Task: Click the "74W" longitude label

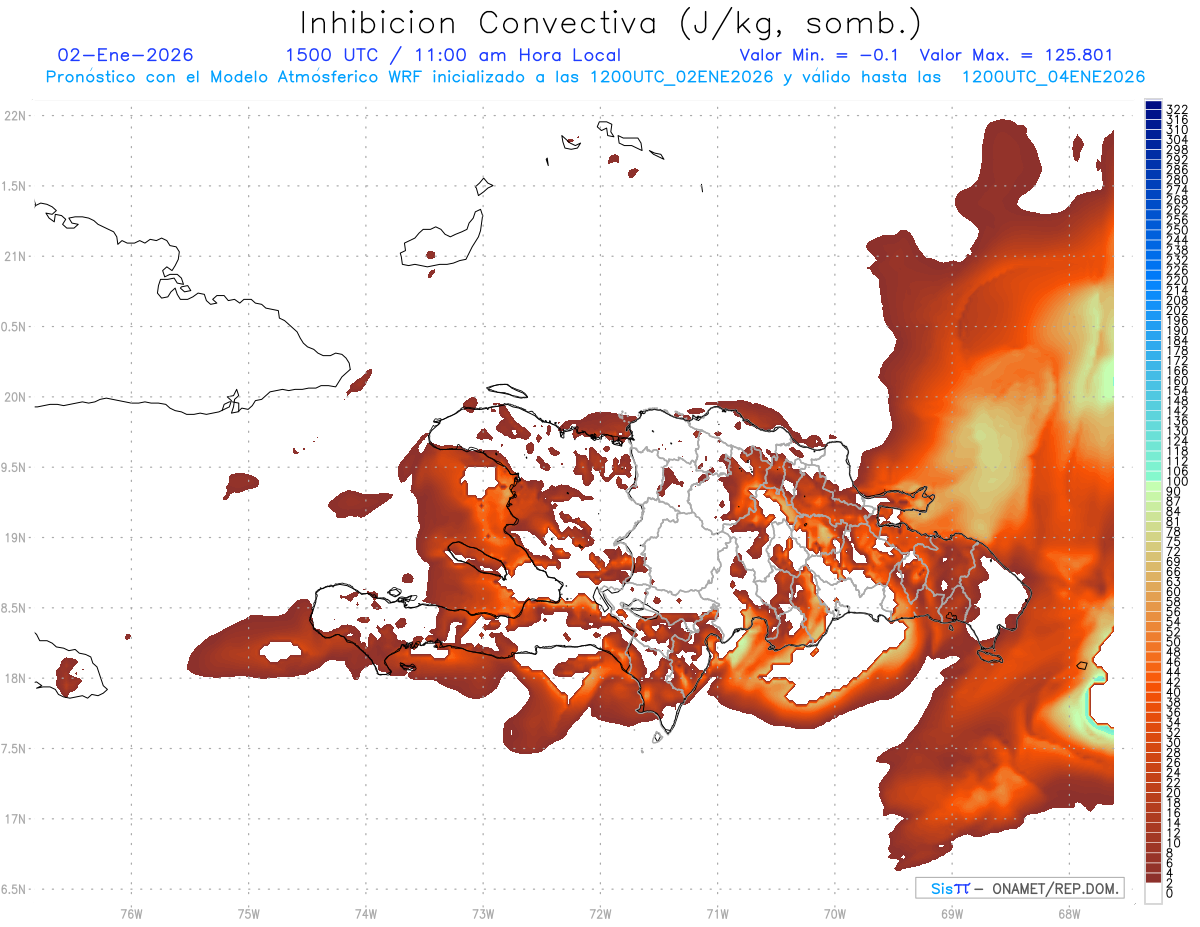Action: [x=365, y=913]
